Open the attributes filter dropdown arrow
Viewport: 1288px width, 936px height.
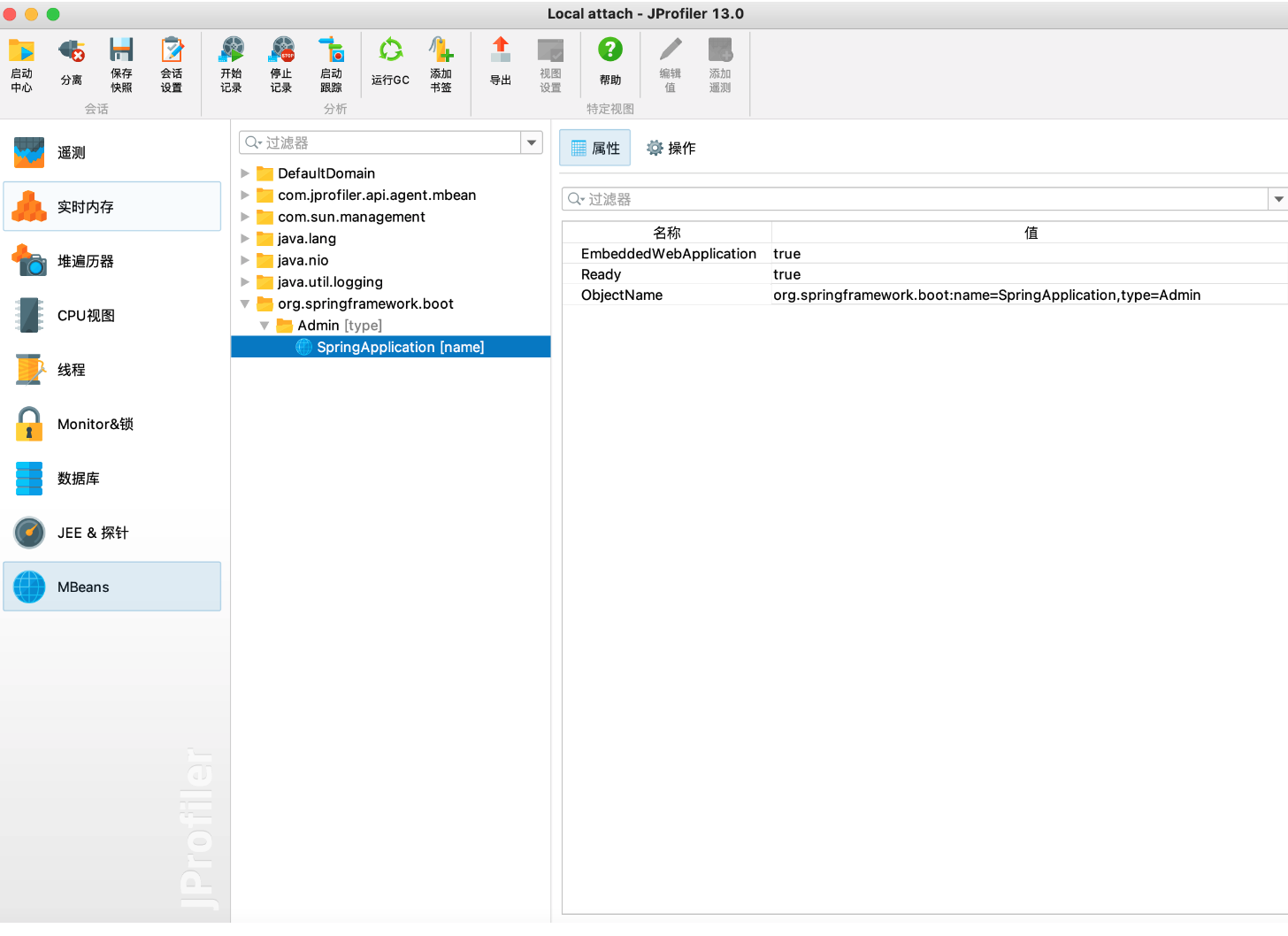[1278, 199]
